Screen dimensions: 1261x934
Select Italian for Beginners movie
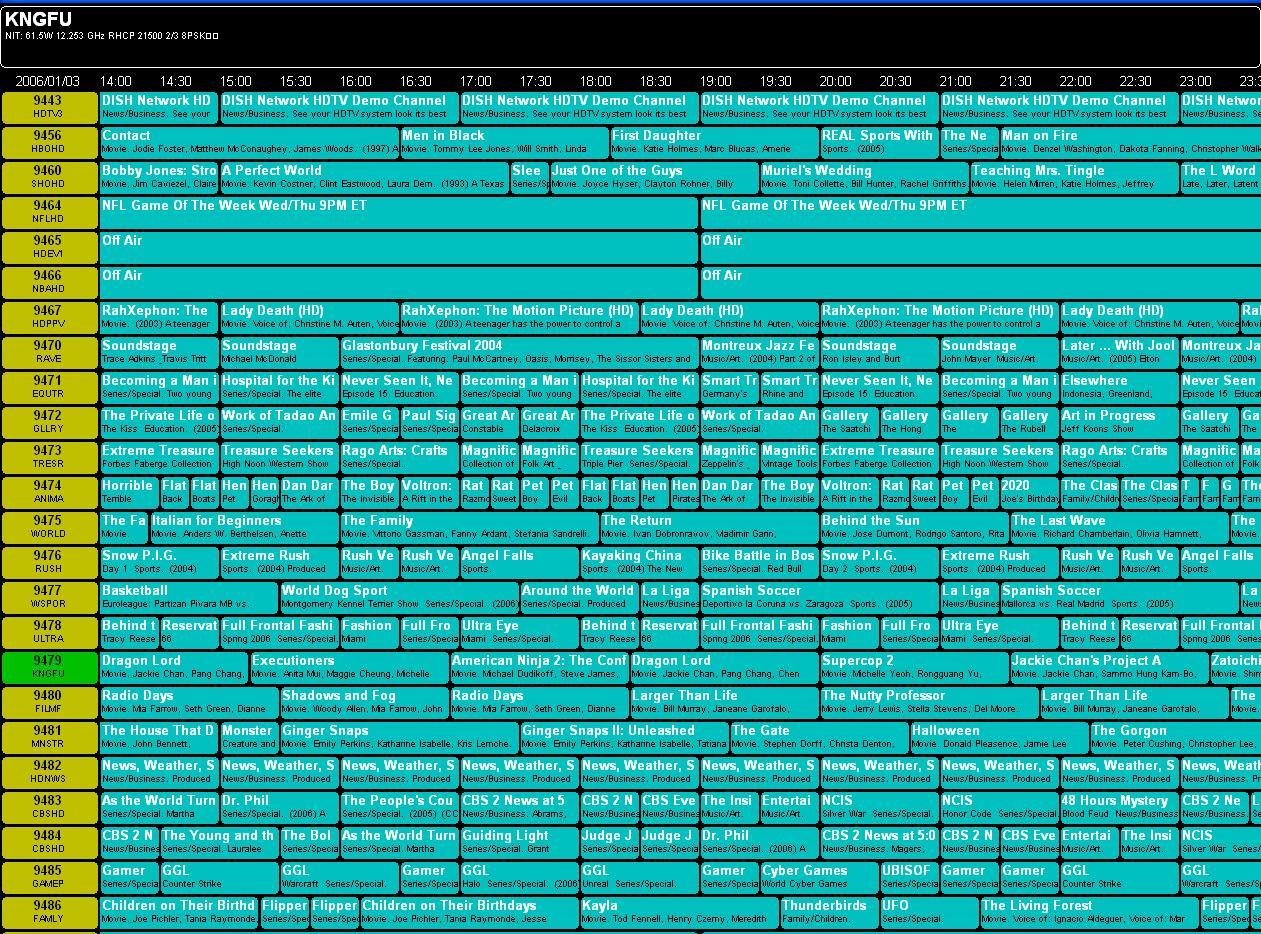pyautogui.click(x=244, y=527)
